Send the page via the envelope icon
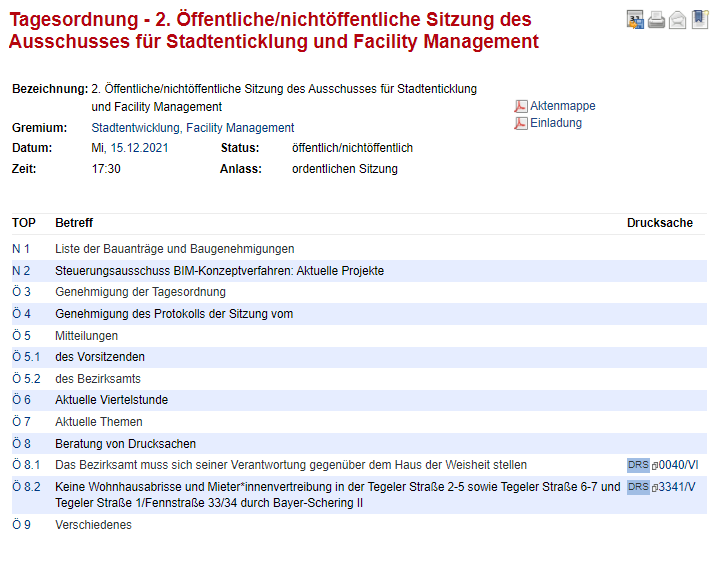Viewport: 724px width, 569px height. (677, 20)
